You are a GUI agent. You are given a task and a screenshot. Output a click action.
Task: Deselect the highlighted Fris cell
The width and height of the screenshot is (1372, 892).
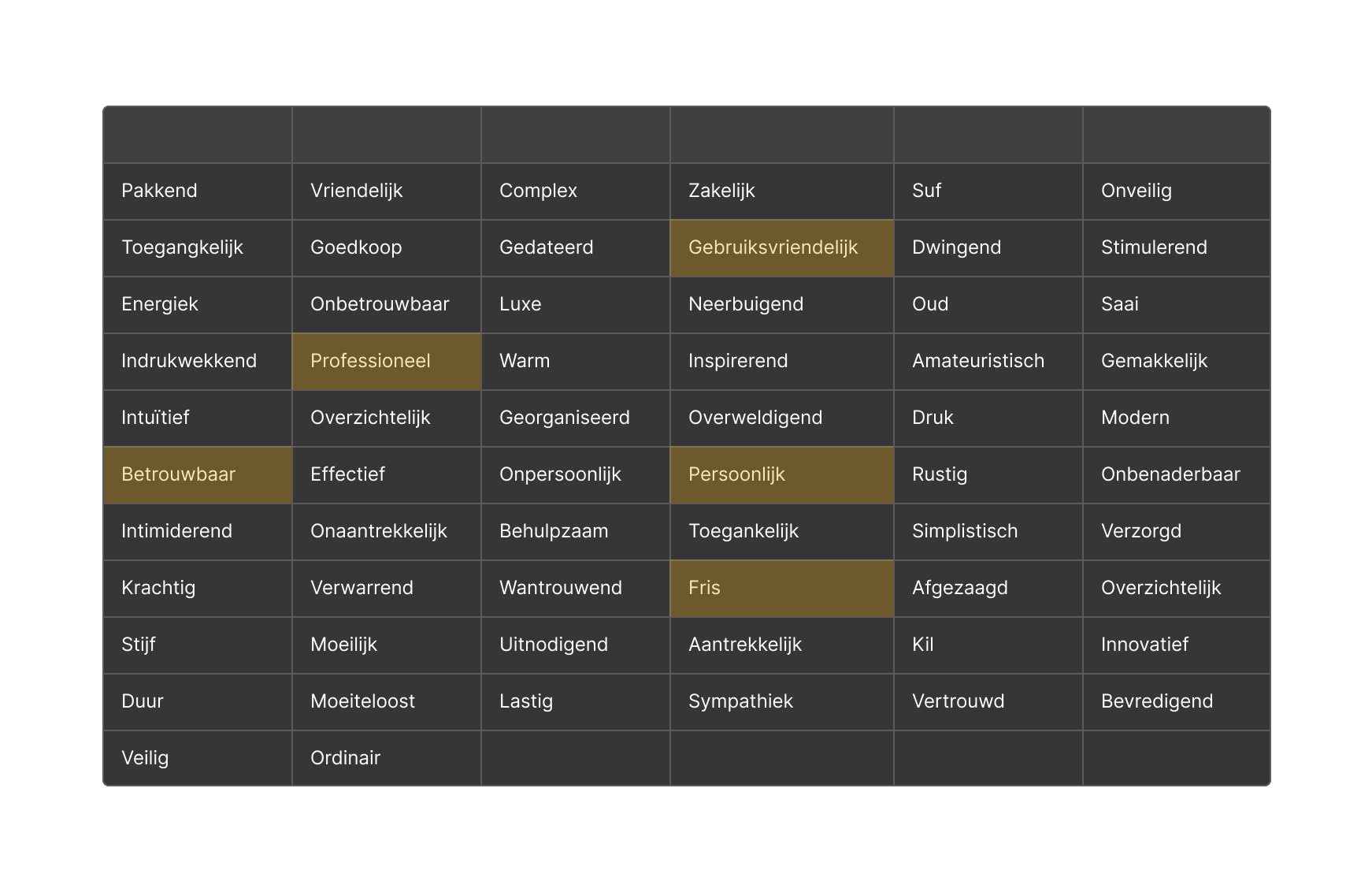(781, 588)
